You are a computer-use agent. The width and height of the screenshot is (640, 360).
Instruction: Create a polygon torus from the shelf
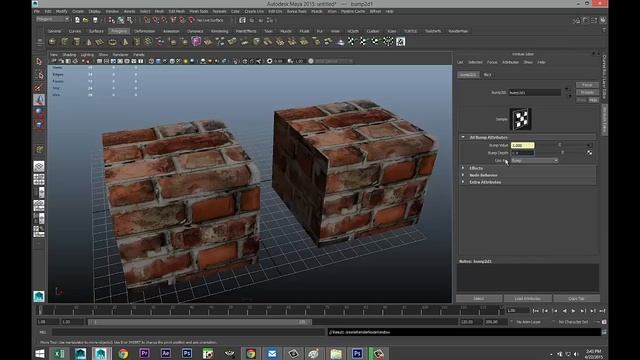pos(112,42)
